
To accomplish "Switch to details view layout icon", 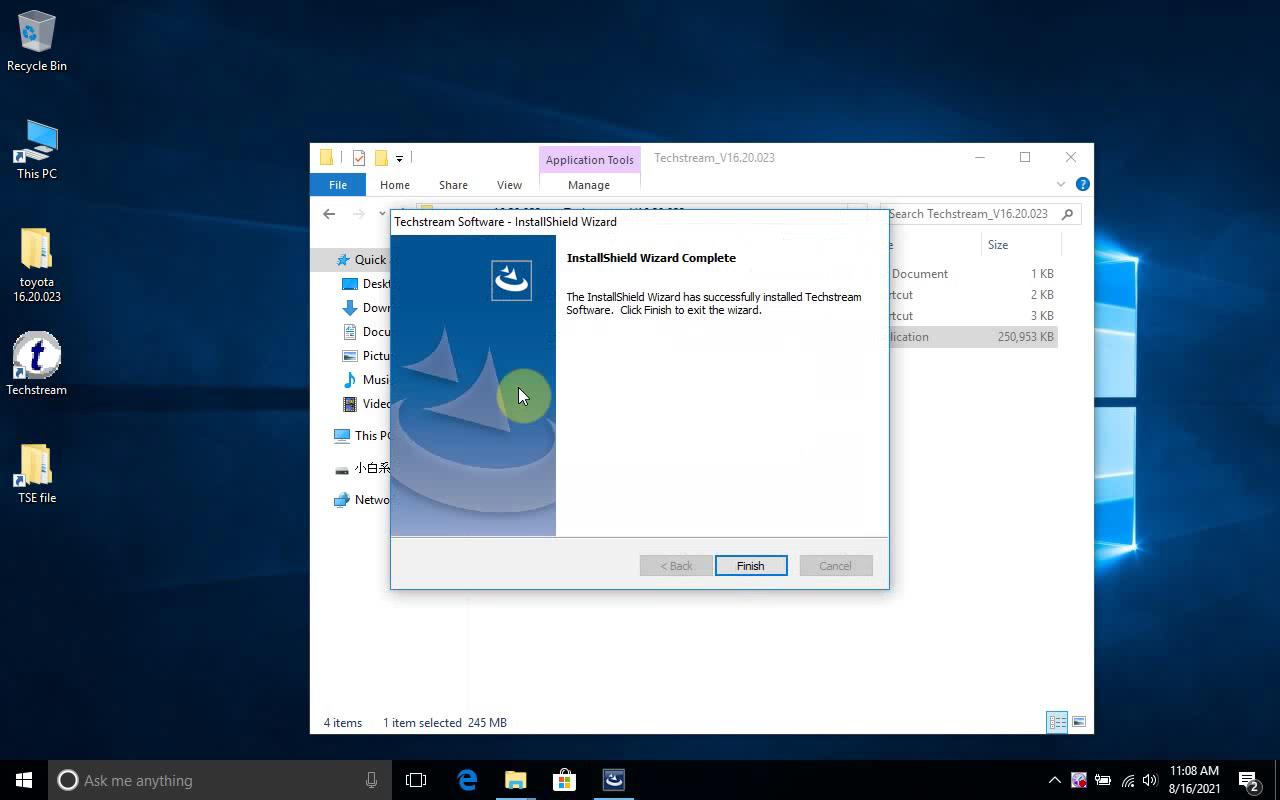I will pos(1057,722).
